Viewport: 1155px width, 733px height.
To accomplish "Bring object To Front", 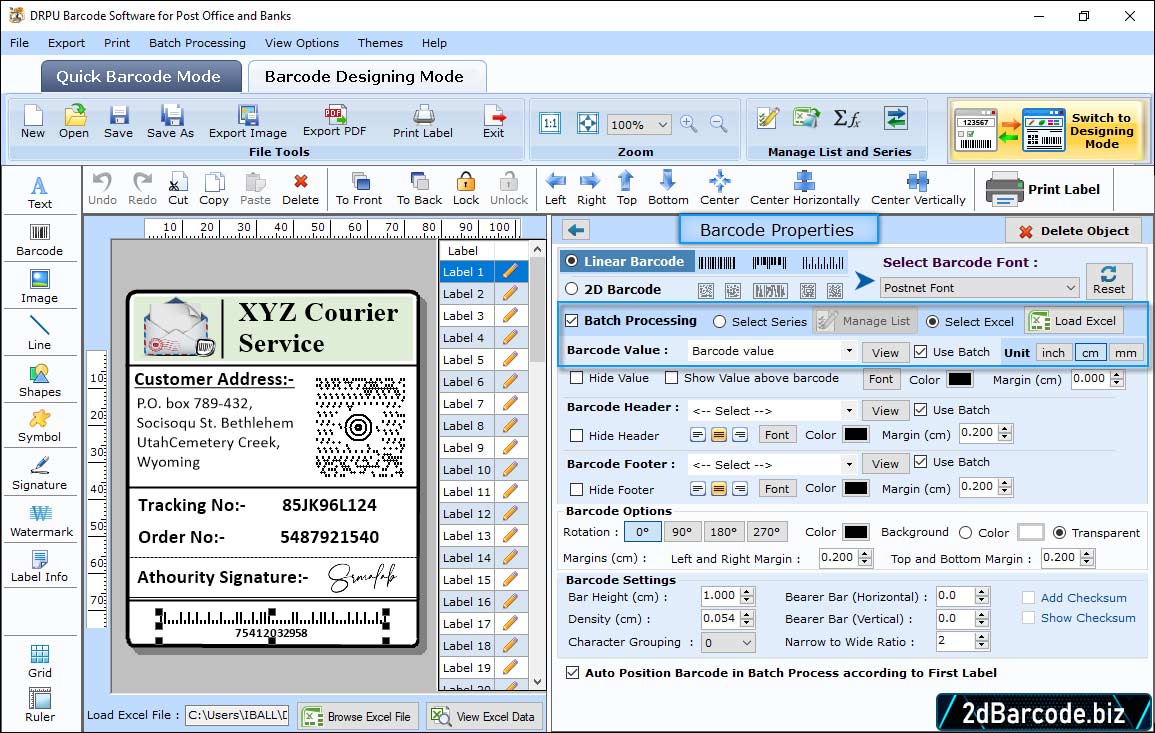I will click(x=359, y=189).
